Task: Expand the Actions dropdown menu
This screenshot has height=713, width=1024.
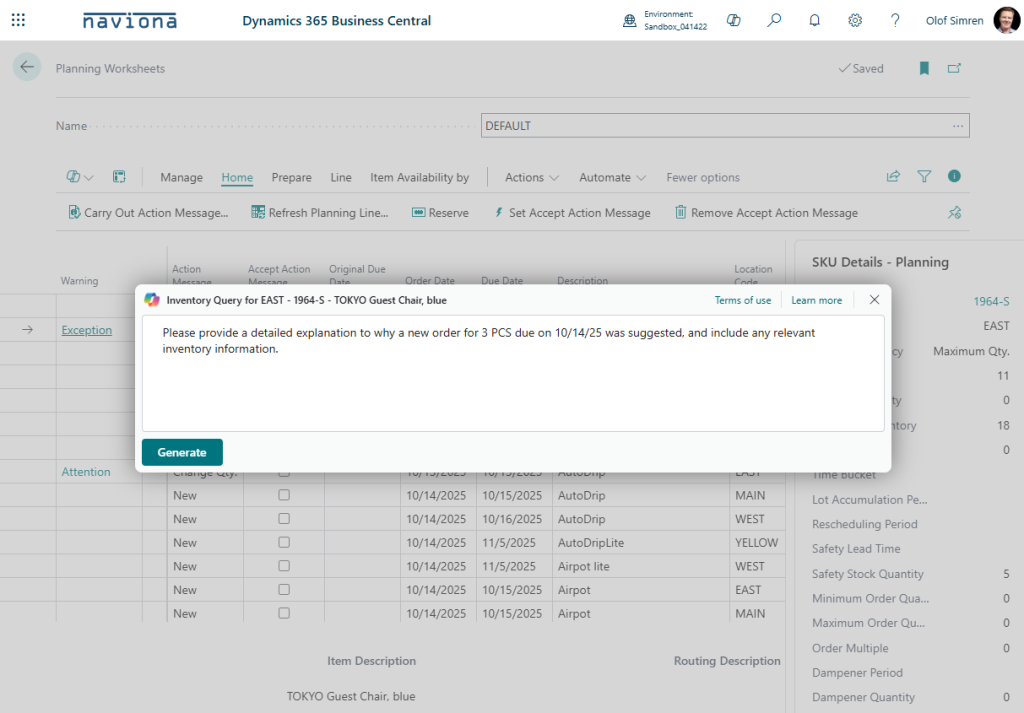Action: point(531,177)
